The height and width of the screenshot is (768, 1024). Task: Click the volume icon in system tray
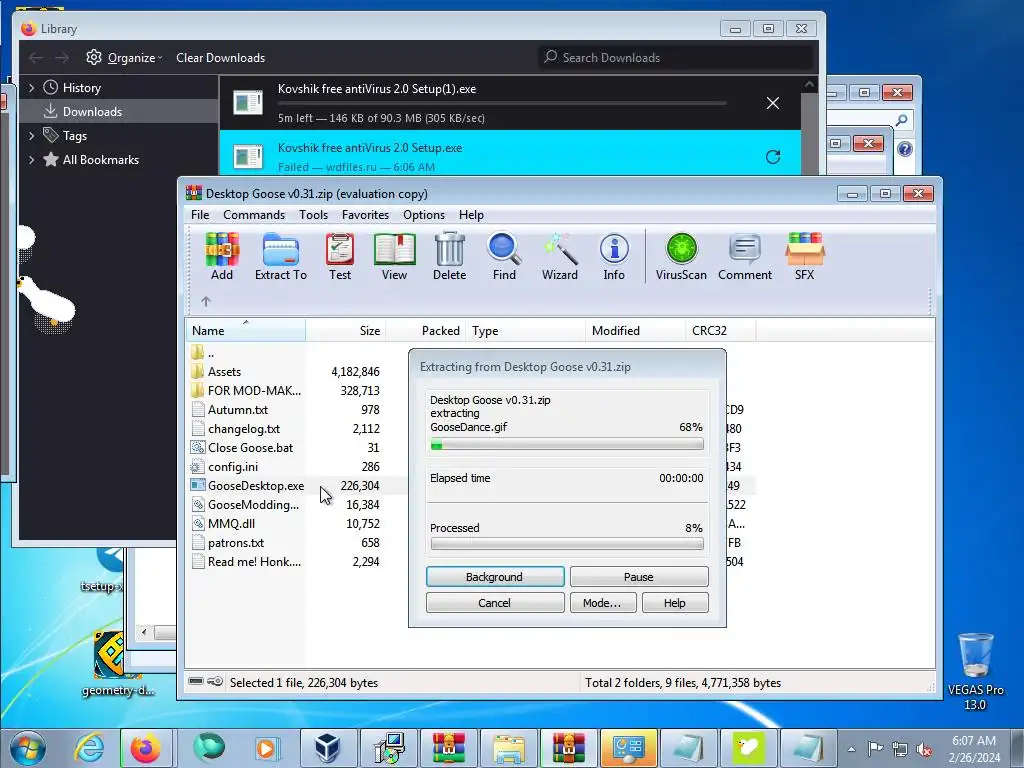click(x=924, y=749)
